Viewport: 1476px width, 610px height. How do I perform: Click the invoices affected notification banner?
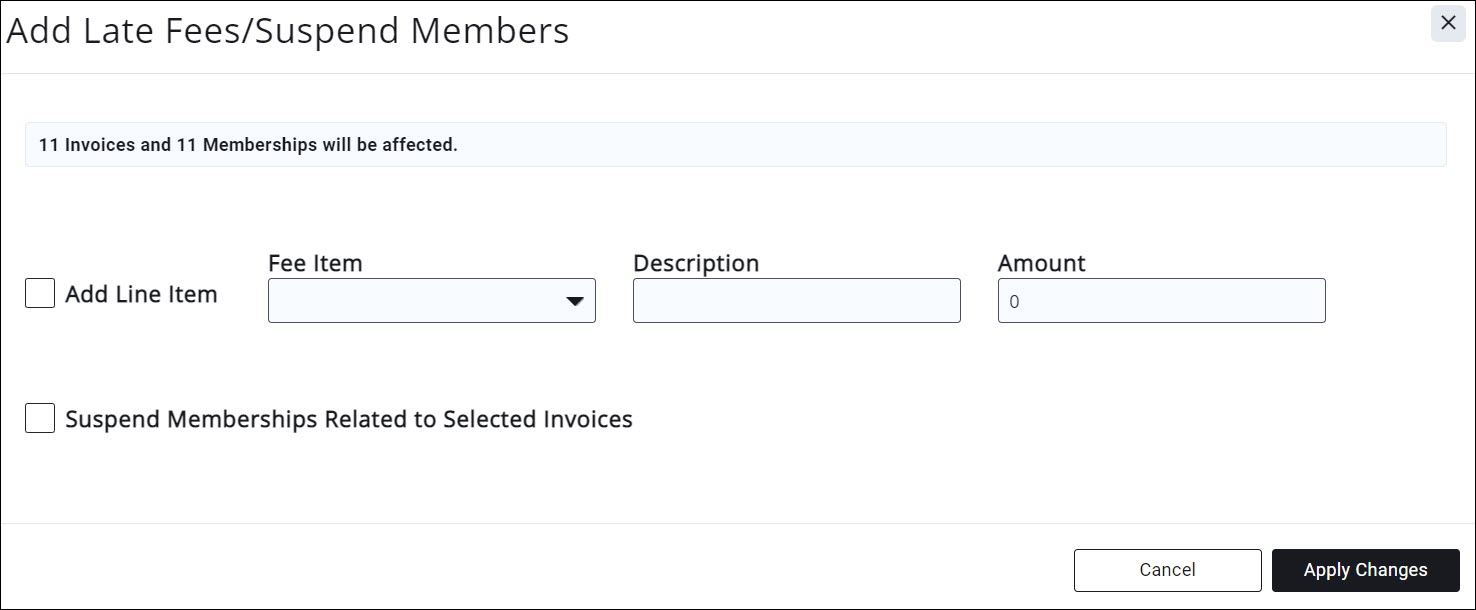click(x=736, y=143)
